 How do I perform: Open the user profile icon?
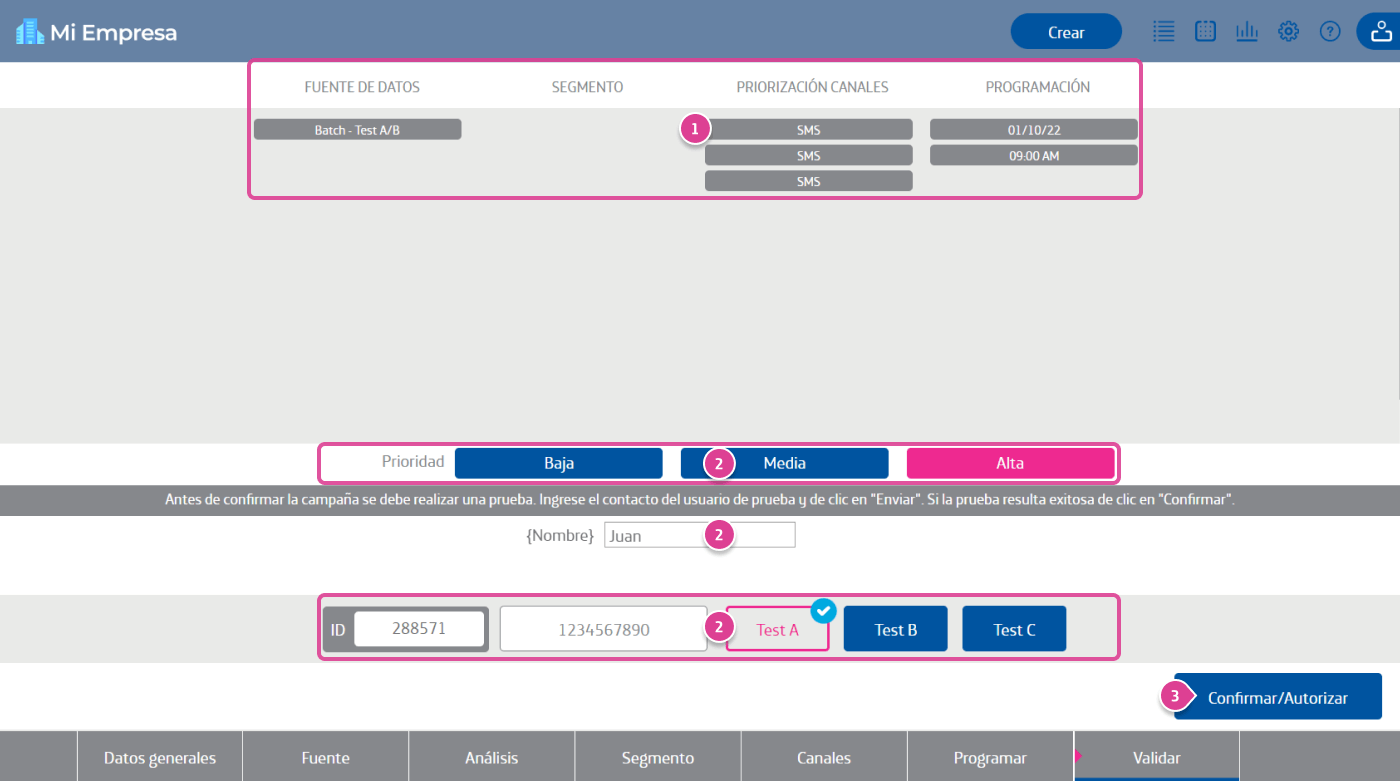[1381, 31]
